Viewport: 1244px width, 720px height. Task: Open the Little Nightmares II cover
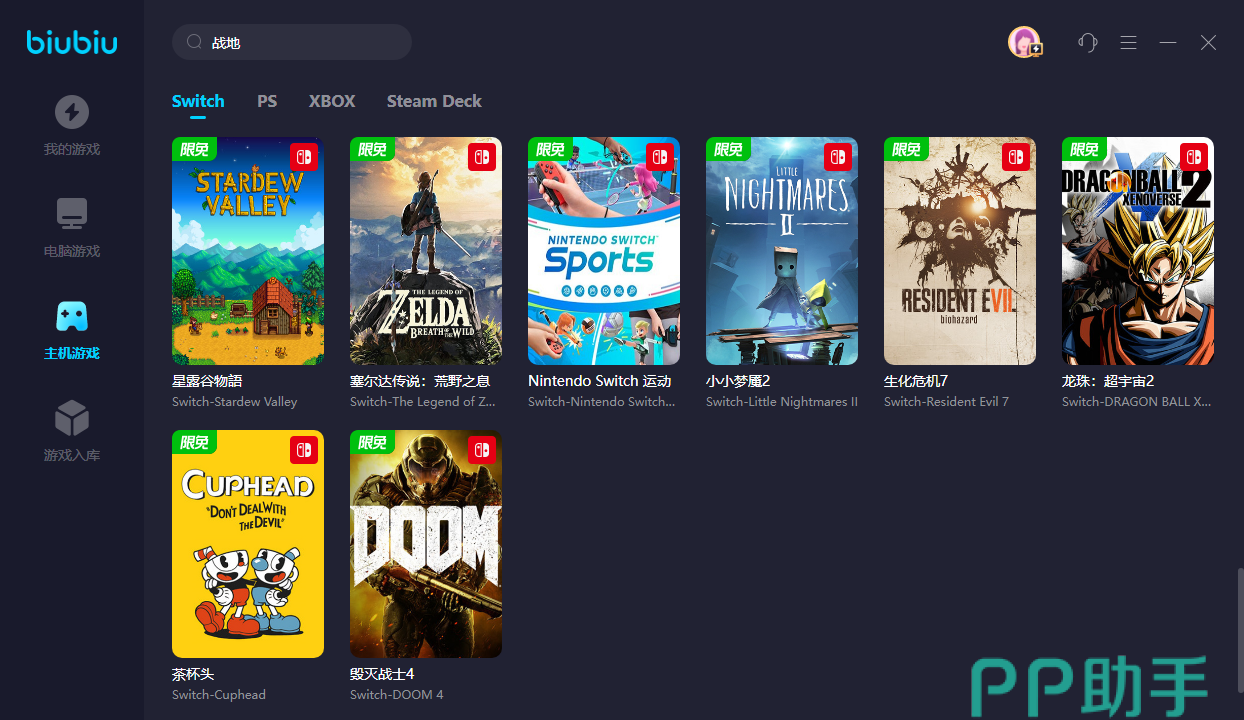click(x=782, y=251)
